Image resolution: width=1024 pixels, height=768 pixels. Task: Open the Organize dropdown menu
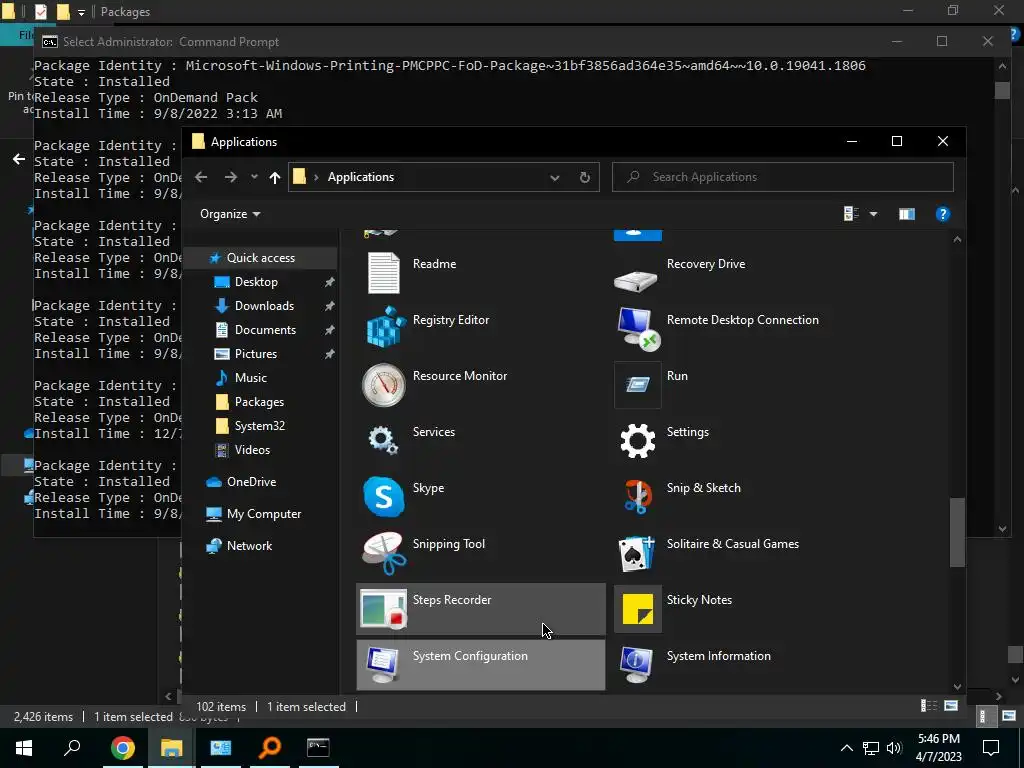point(230,214)
